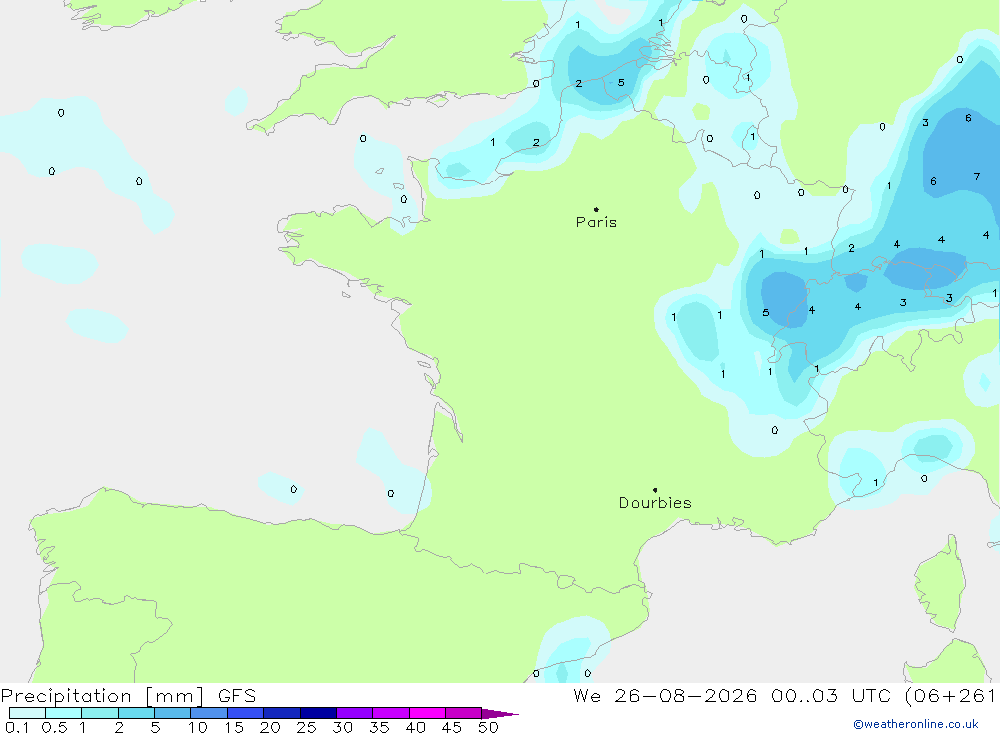Click the Paris location dot marker
The height and width of the screenshot is (733, 1000).
tap(596, 209)
